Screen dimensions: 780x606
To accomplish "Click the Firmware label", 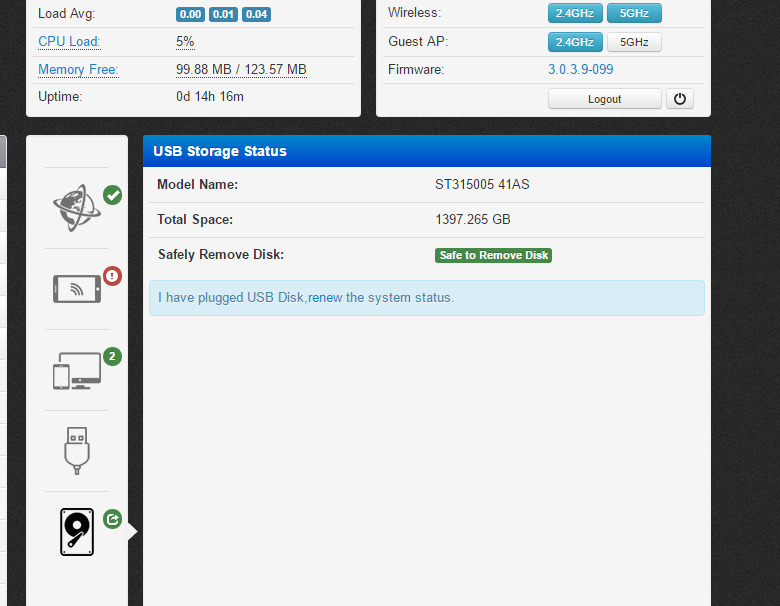I will [x=416, y=69].
